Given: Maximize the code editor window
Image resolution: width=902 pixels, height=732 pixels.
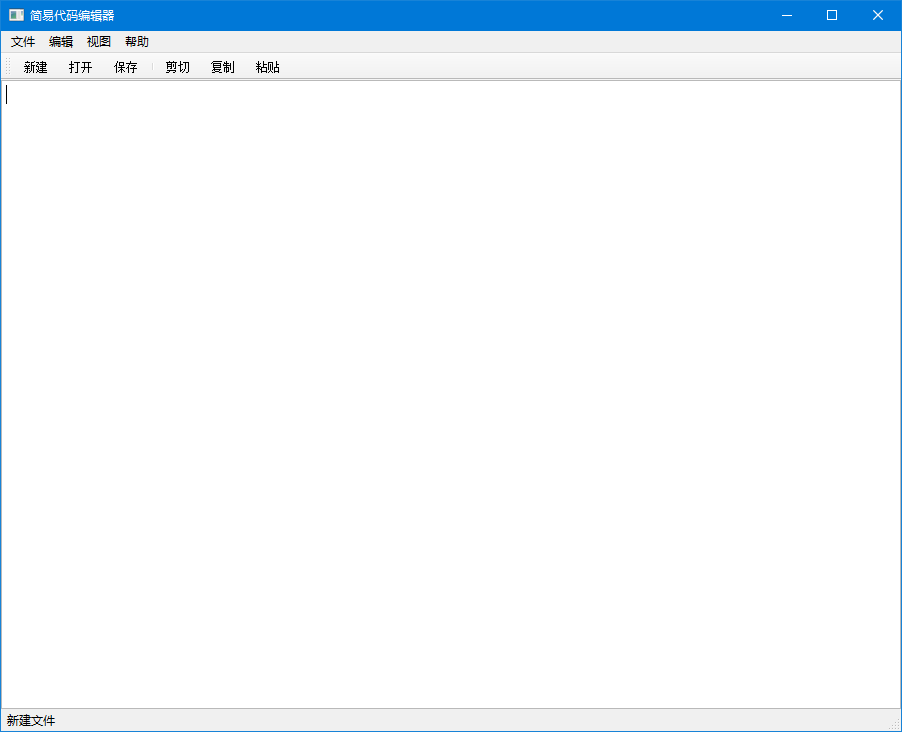Looking at the screenshot, I should pyautogui.click(x=832, y=15).
